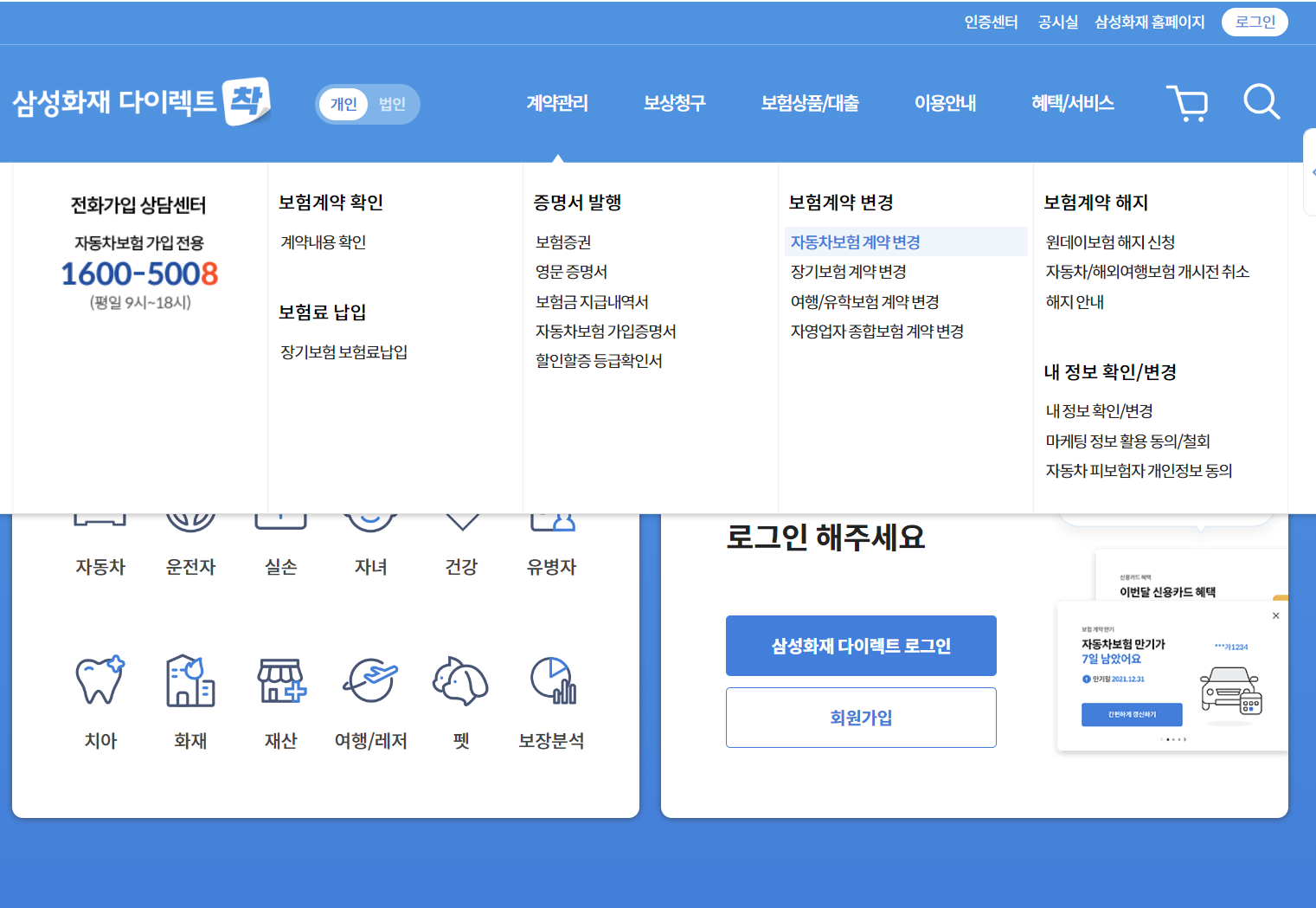The image size is (1316, 908).
Task: Click the carousel dots on expiry card
Action: click(x=1172, y=739)
